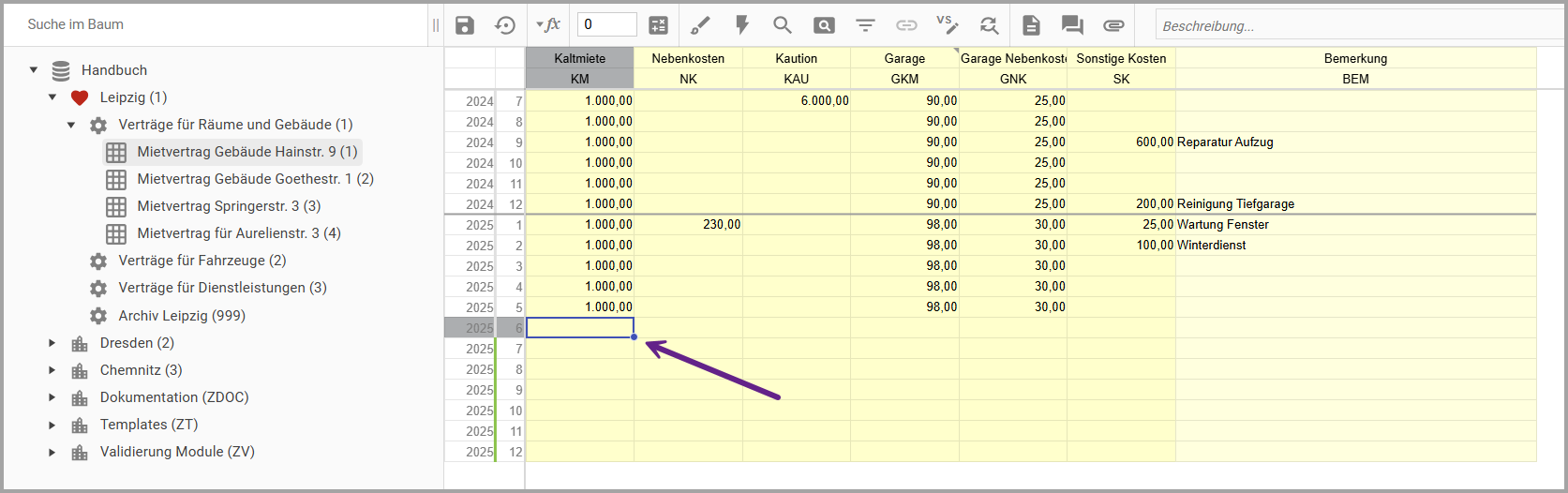Image resolution: width=1568 pixels, height=493 pixels.
Task: Click the paperclip attachment icon
Action: coord(1113,25)
